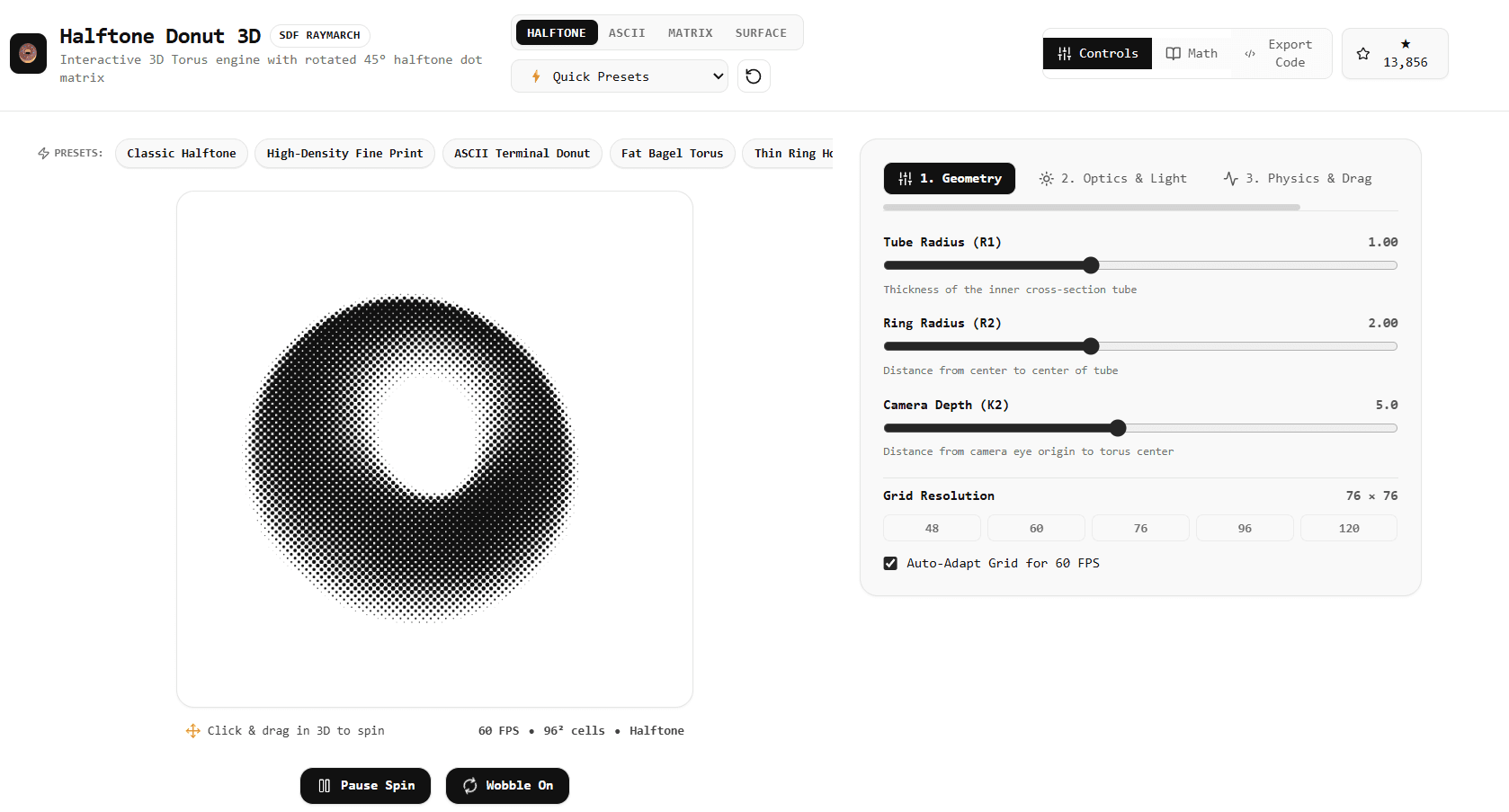Click the 60 FPS status text
The width and height of the screenshot is (1509, 812).
(498, 731)
